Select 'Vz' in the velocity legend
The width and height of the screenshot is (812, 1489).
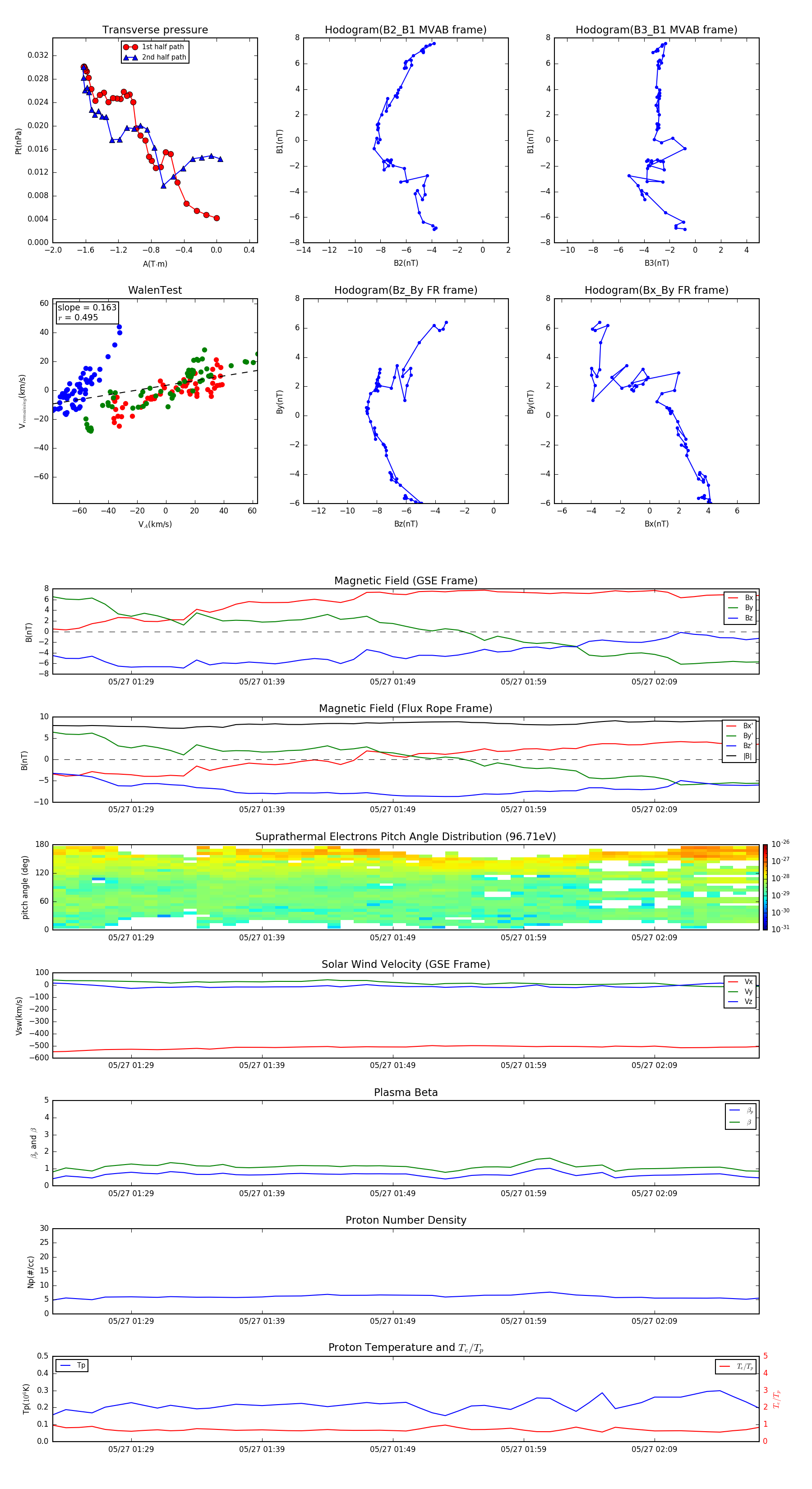(x=740, y=1002)
